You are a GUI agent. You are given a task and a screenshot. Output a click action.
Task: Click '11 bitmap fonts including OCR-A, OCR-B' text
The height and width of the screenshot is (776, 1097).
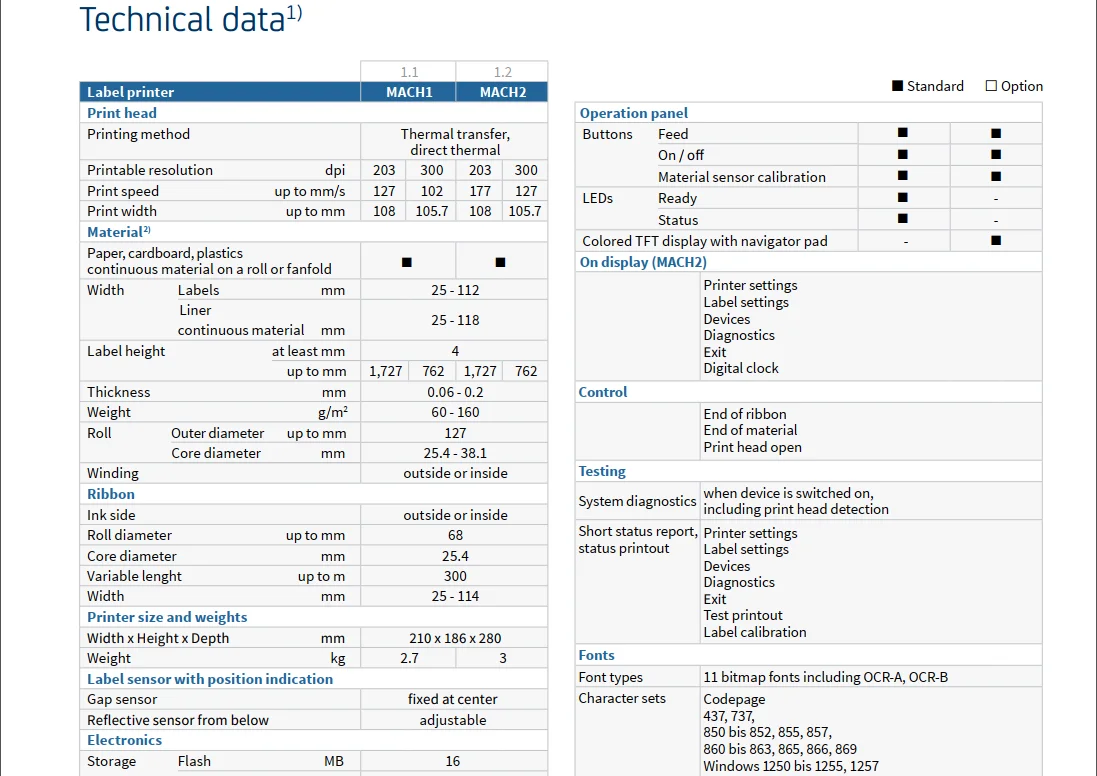826,677
